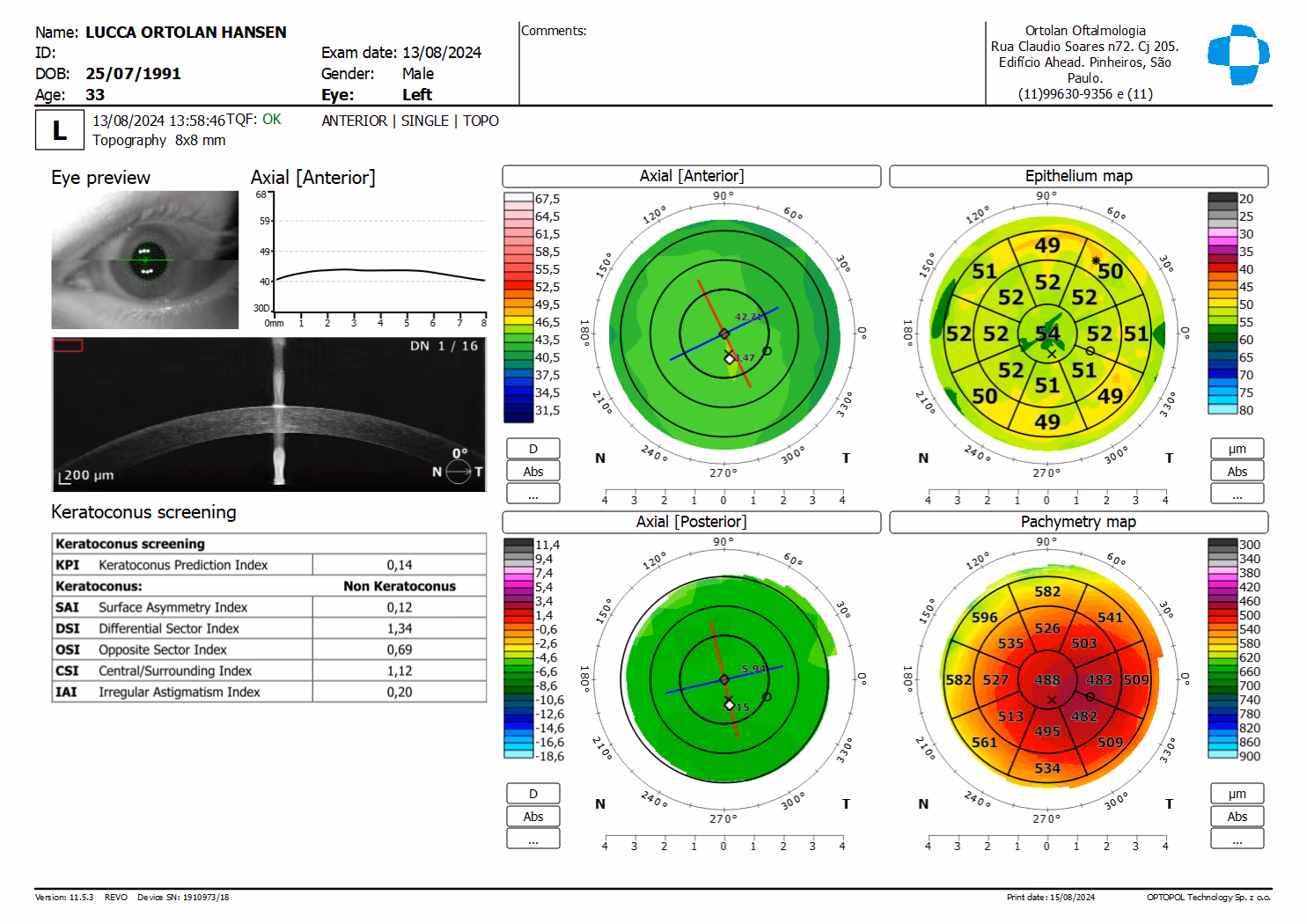Toggle the µm unit button under Epithelium scale

1237,449
